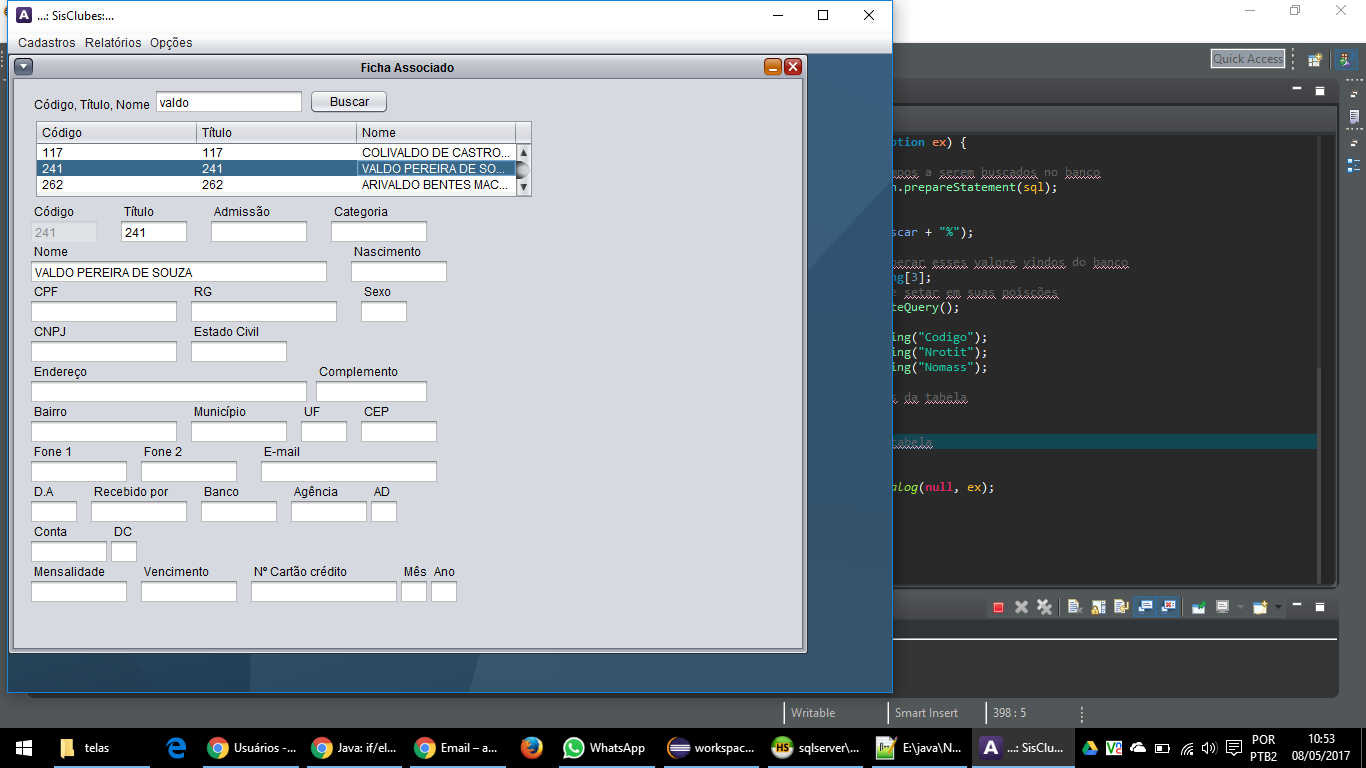
Task: Click the Pin Console icon
Action: click(1198, 607)
